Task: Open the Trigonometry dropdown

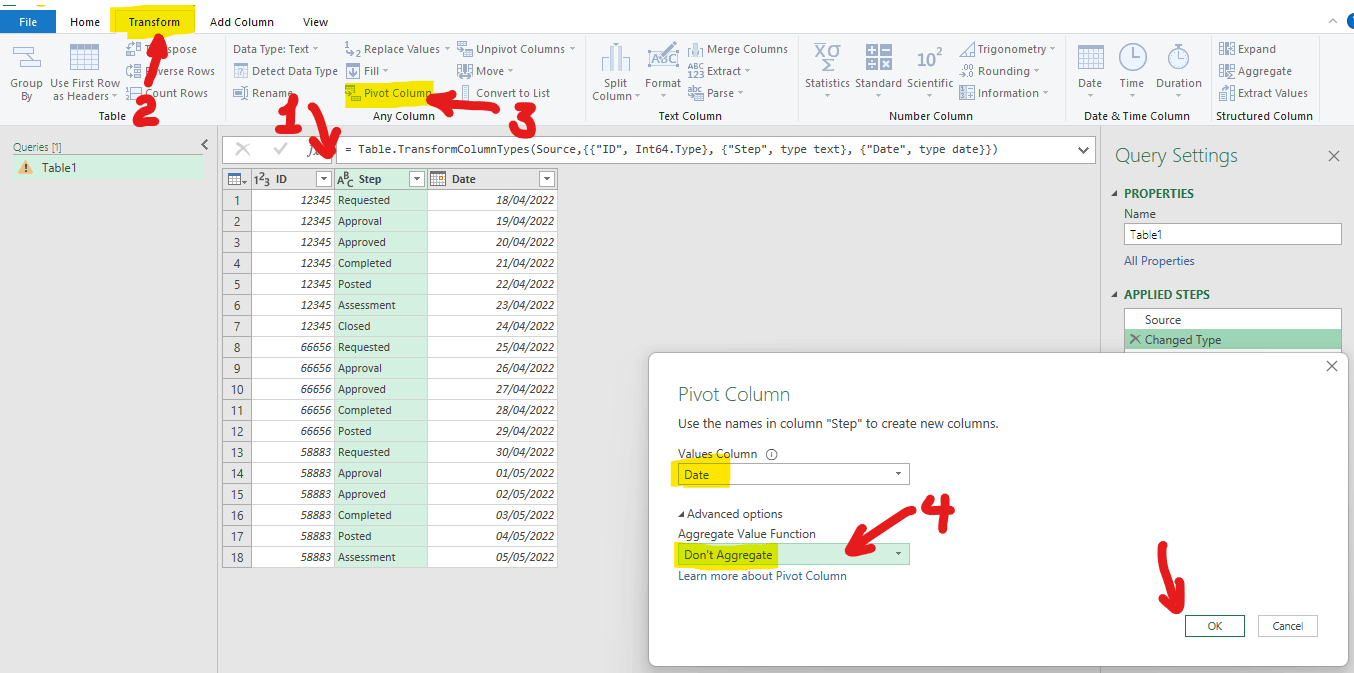Action: coord(1008,49)
